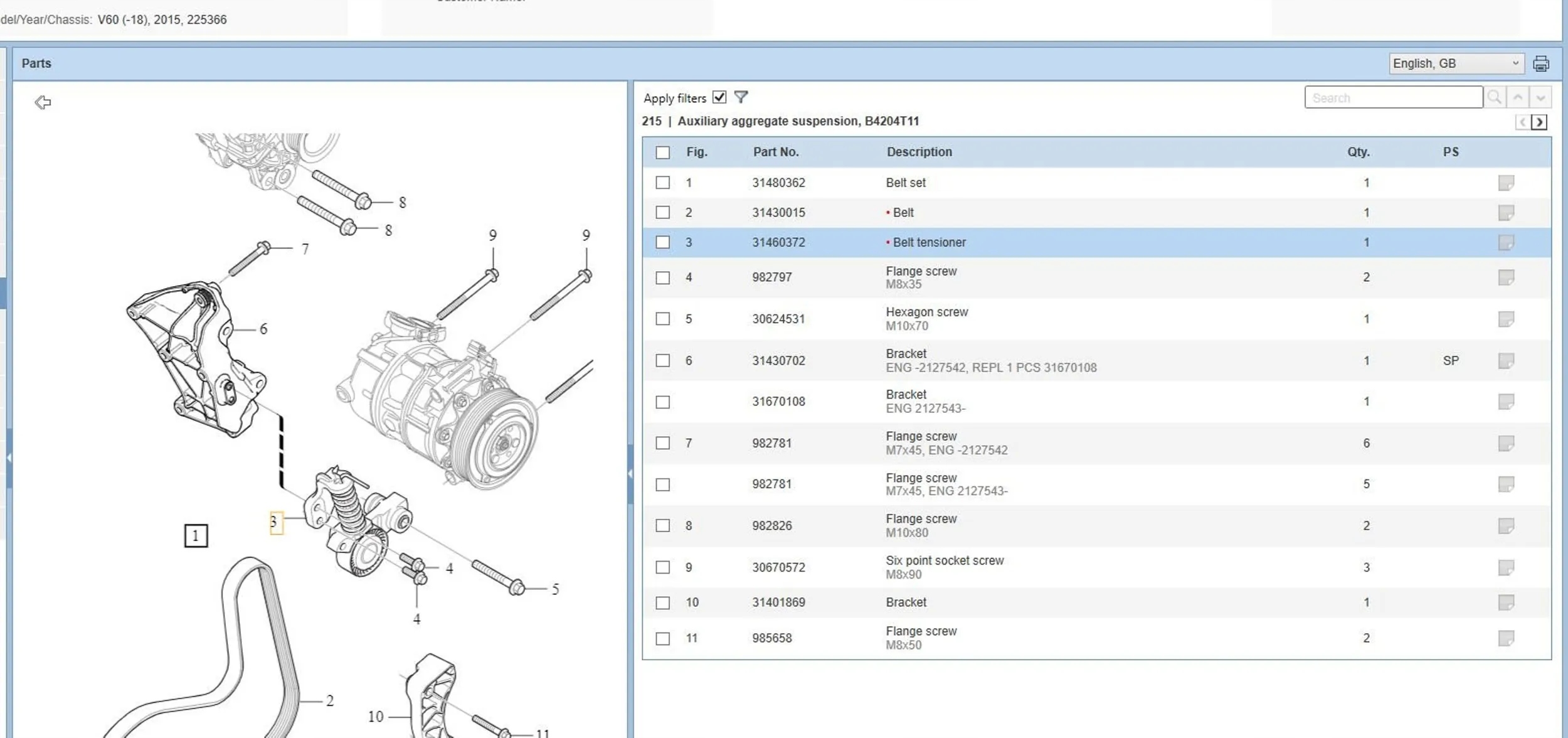Click the back arrow in diagram panel

43,102
